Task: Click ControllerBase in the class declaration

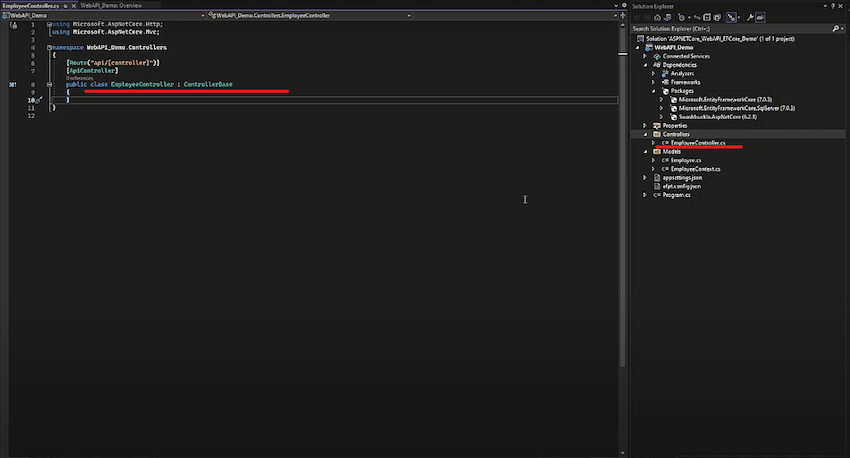Action: pyautogui.click(x=208, y=85)
